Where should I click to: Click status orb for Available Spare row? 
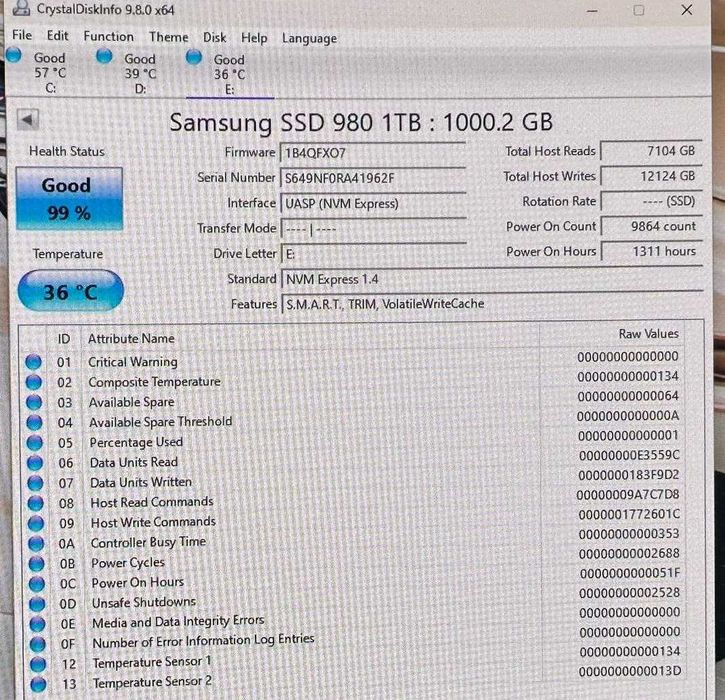[x=34, y=403]
